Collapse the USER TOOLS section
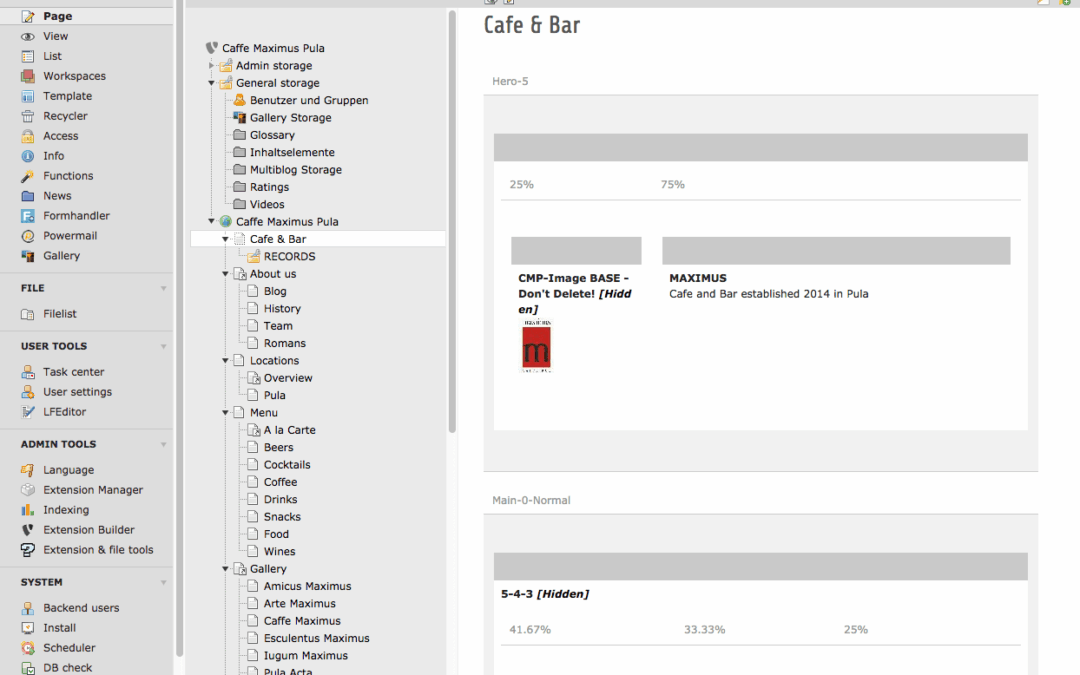The height and width of the screenshot is (675, 1080). (x=163, y=346)
